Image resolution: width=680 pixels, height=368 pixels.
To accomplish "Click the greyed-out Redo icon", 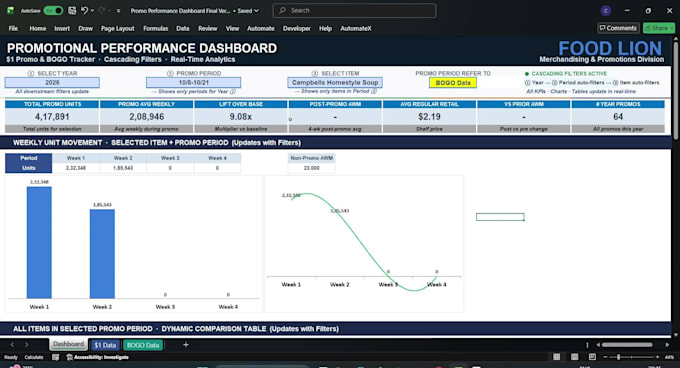I will click(102, 10).
